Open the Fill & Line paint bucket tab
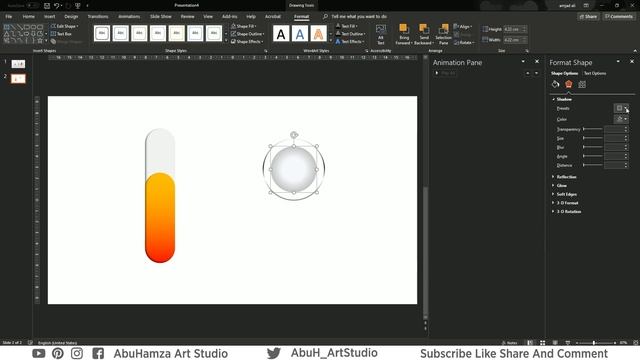This screenshot has width=640, height=360. [555, 84]
